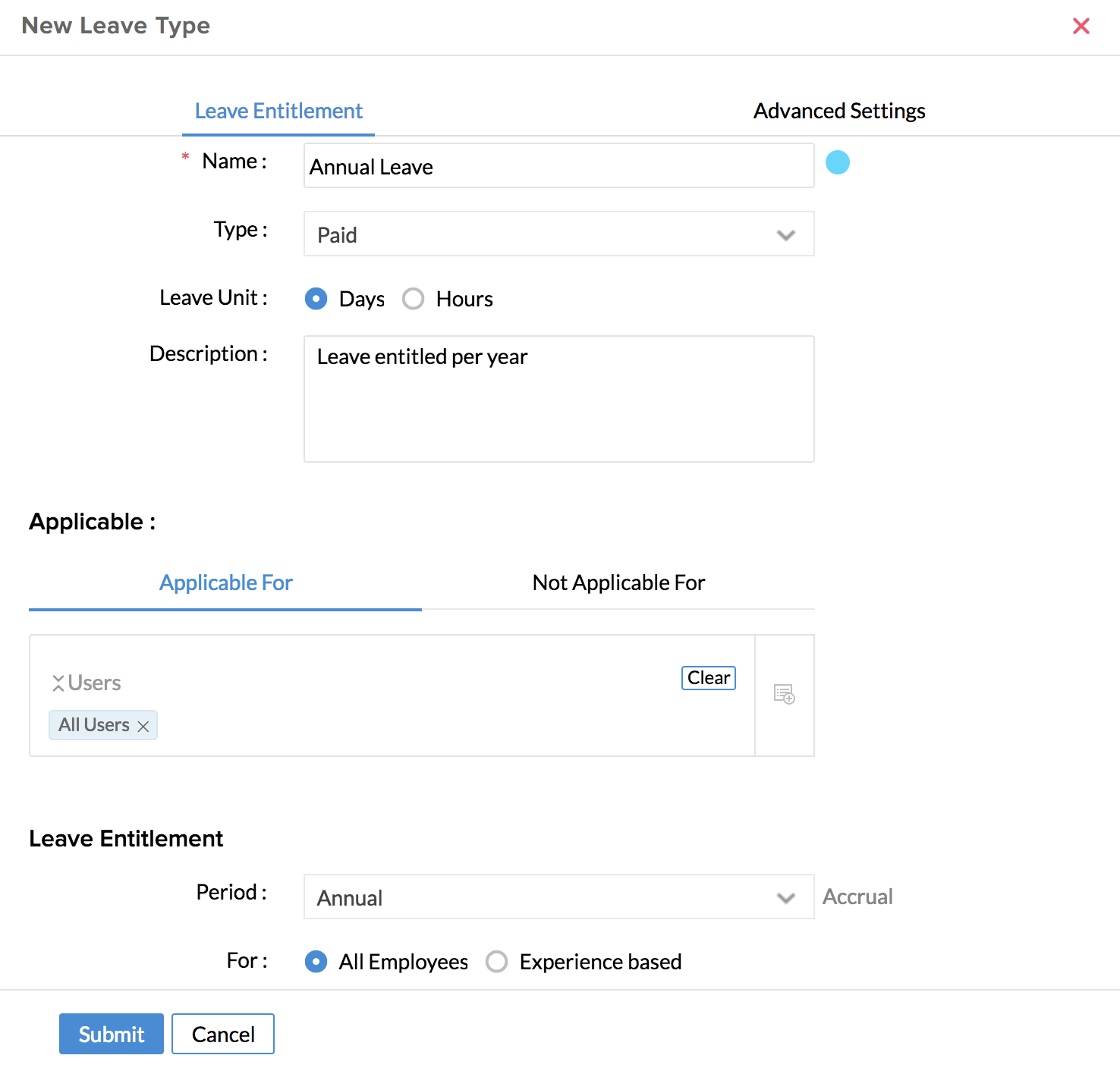Switch to Advanced Settings tab
The width and height of the screenshot is (1120, 1074).
[x=839, y=111]
